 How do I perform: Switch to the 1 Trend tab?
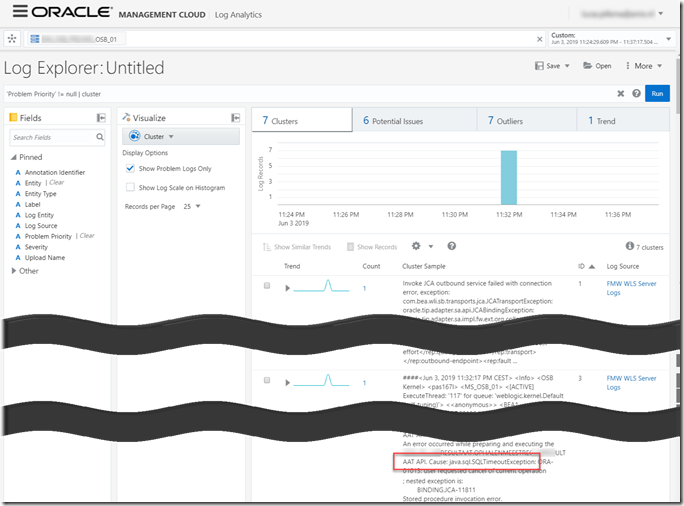coord(623,120)
